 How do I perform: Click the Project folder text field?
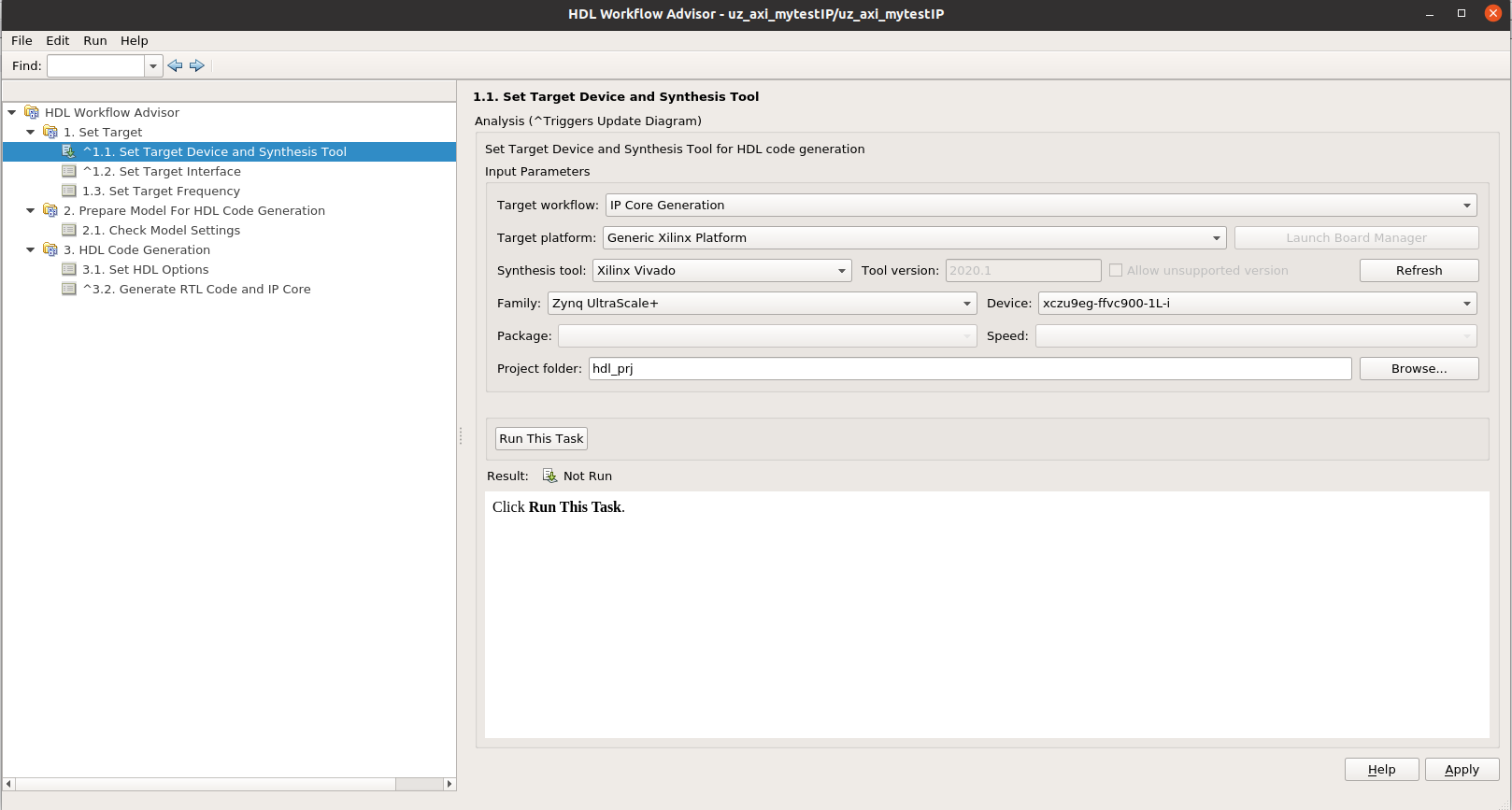(x=969, y=369)
